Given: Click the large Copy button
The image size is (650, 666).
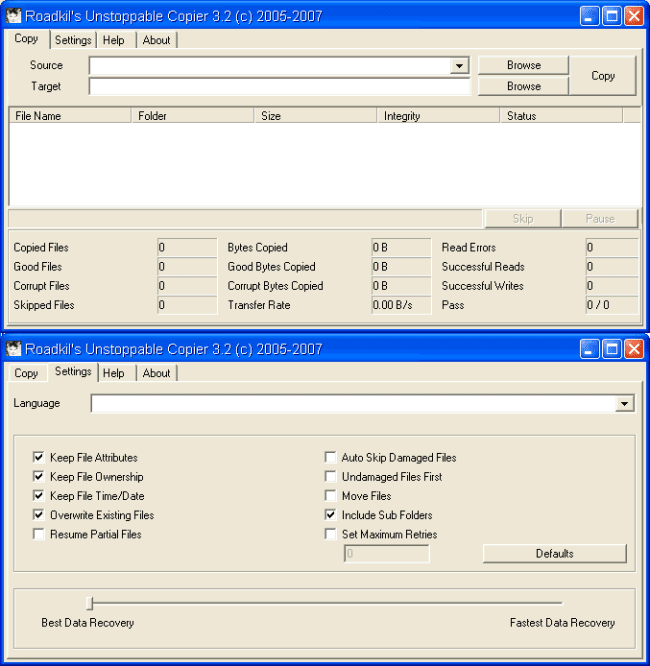Looking at the screenshot, I should pos(603,76).
